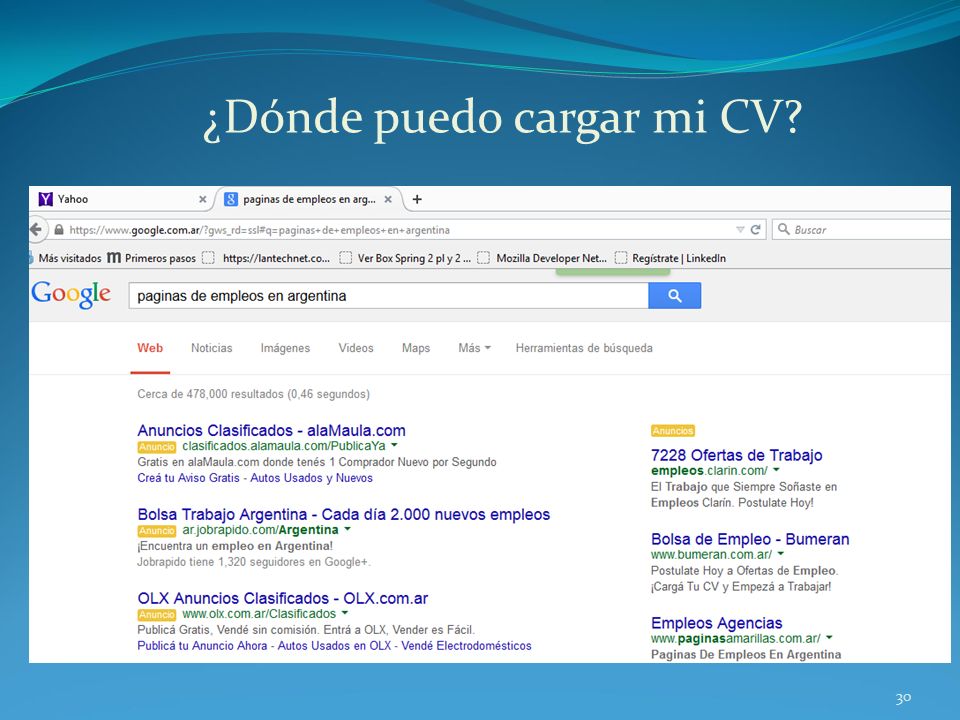Click the yellow Anuncios label on right
The image size is (960, 720).
point(673,431)
